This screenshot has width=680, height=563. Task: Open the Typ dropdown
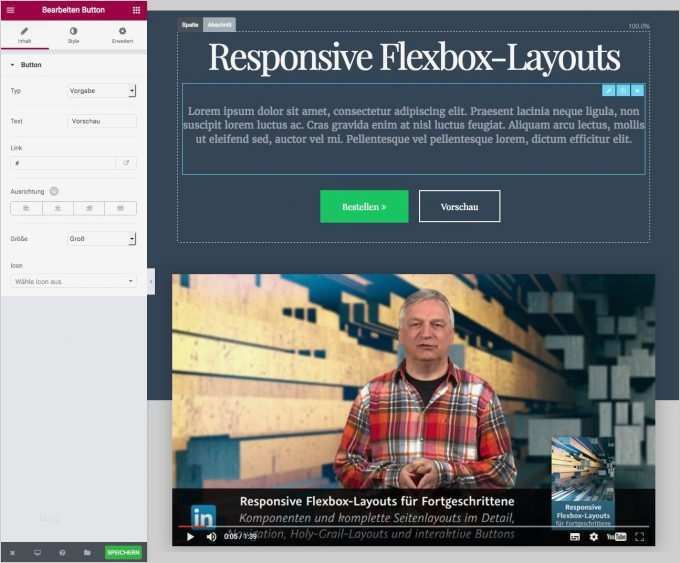coord(102,91)
